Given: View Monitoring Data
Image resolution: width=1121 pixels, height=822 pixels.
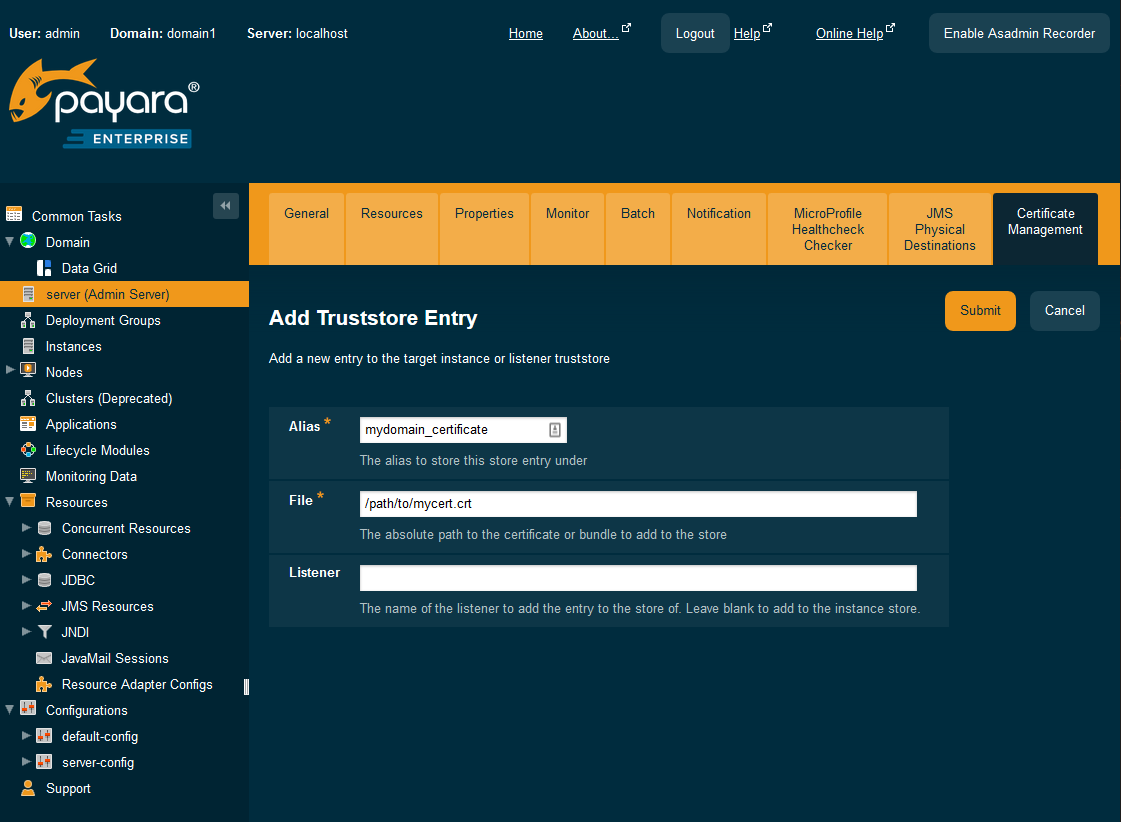Looking at the screenshot, I should (91, 476).
